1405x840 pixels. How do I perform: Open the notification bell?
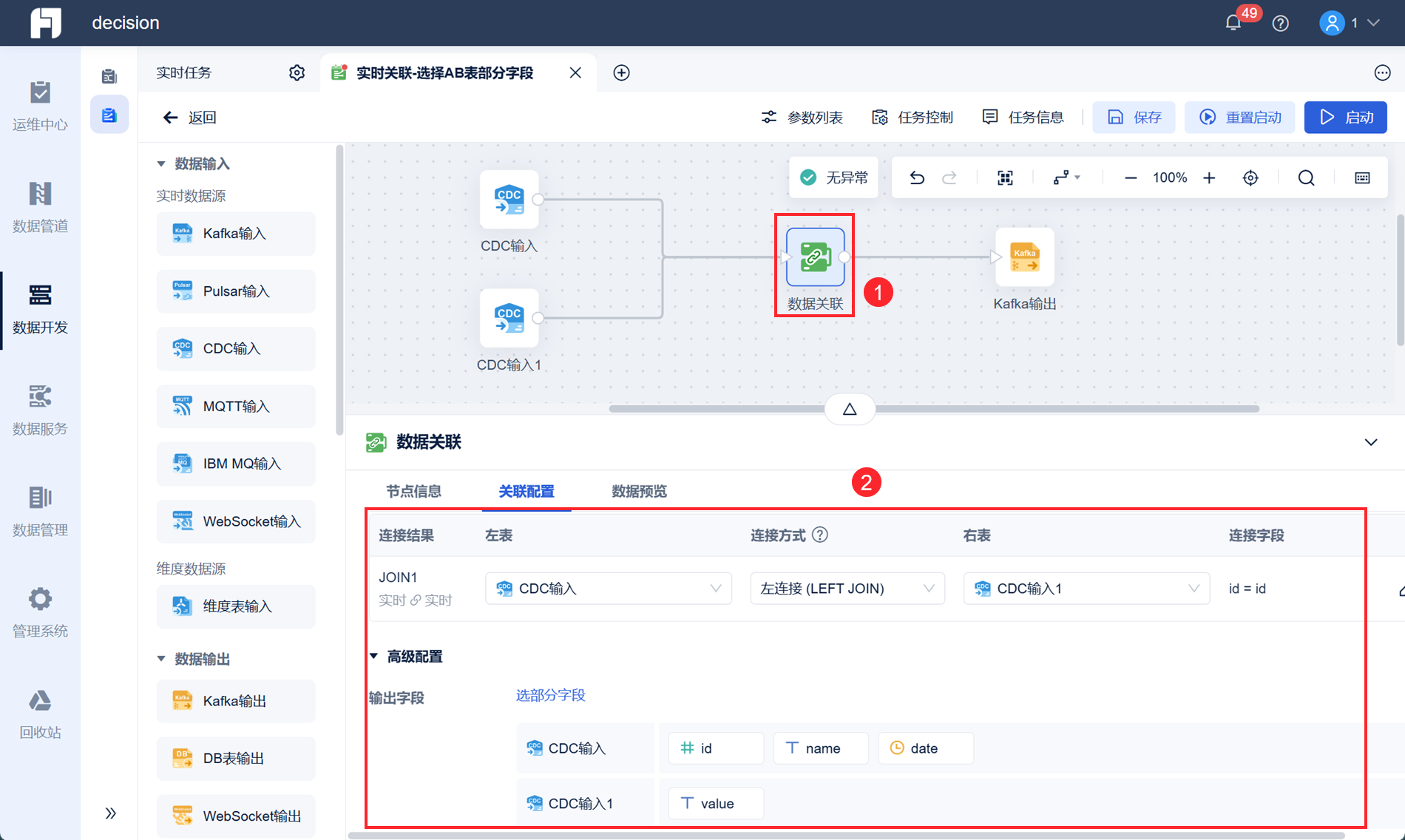pos(1233,23)
